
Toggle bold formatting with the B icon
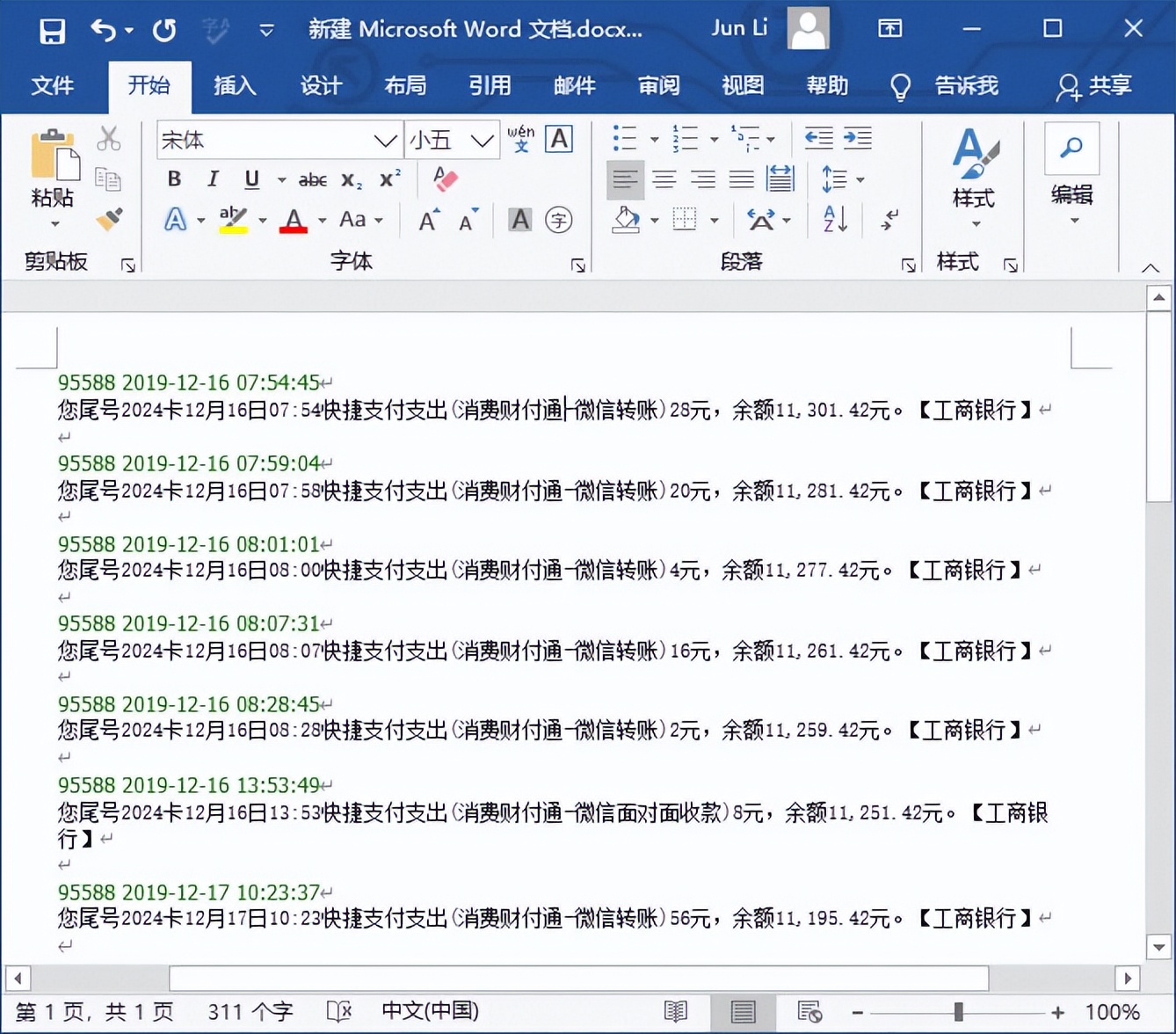click(x=173, y=179)
